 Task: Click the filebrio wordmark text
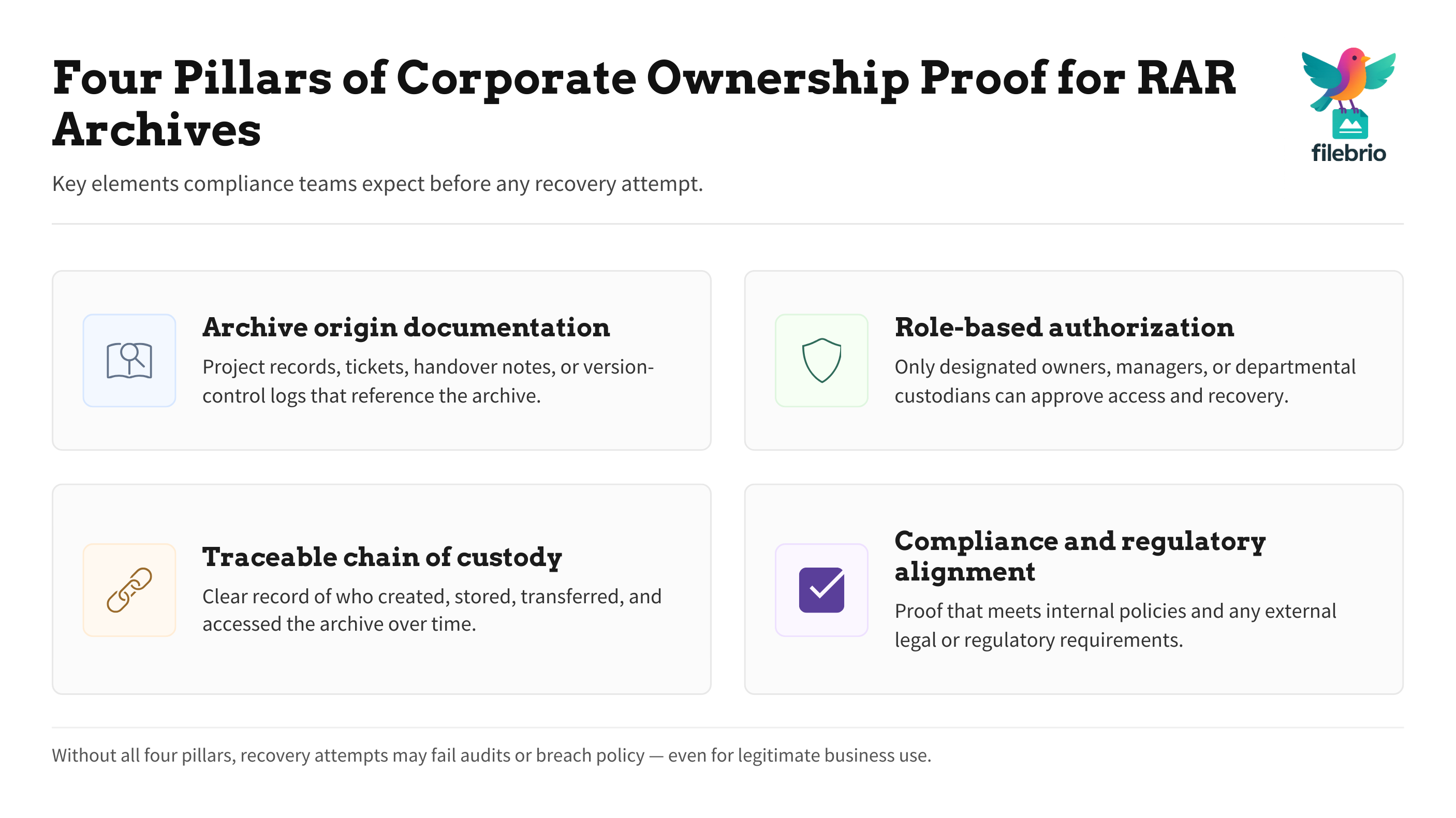pos(1349,154)
